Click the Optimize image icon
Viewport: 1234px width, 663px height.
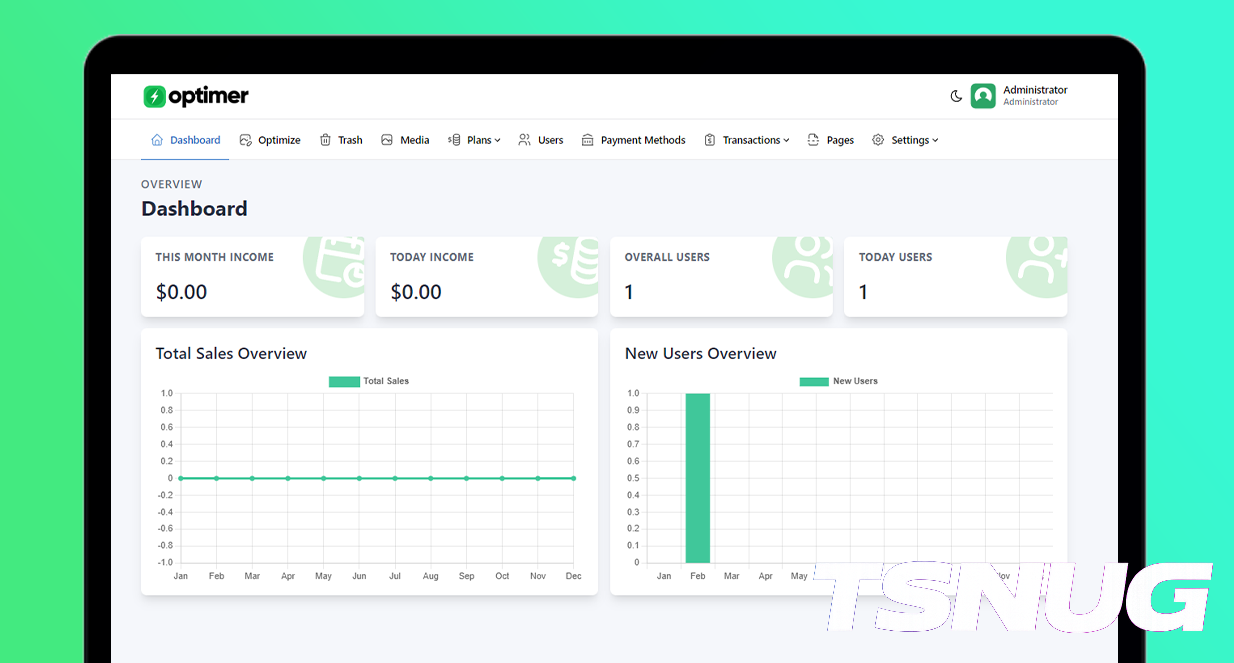[x=246, y=140]
